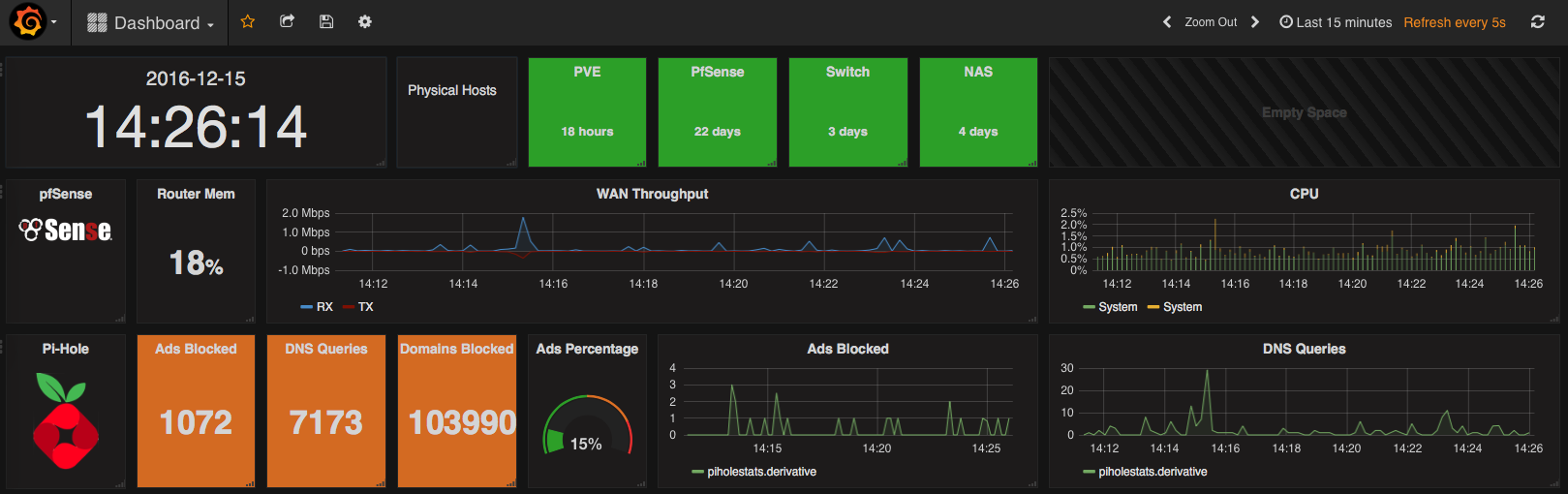Click the 2016-12-15 date in clock panel

[196, 78]
